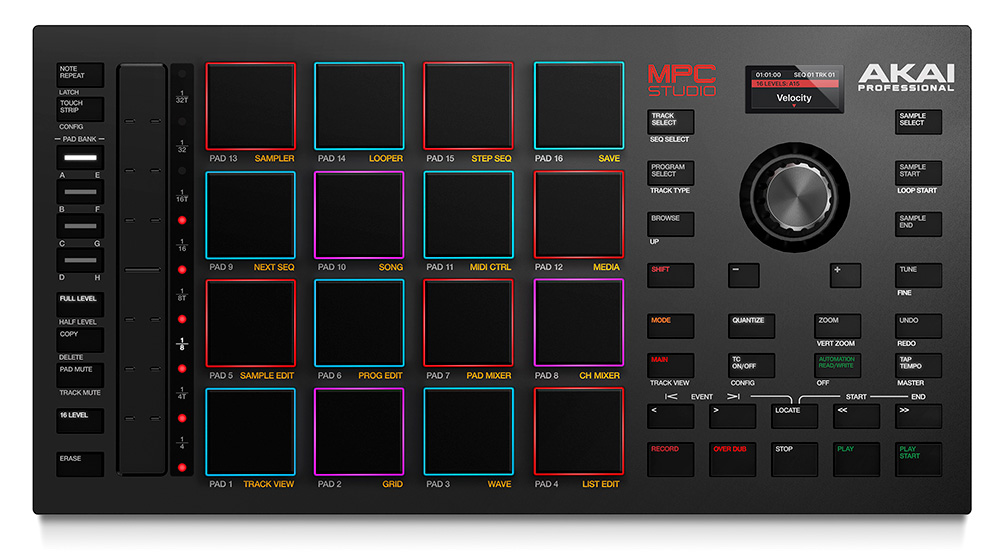Viewport: 1000px width, 557px height.
Task: Hit the green Play button
Action: (857, 459)
